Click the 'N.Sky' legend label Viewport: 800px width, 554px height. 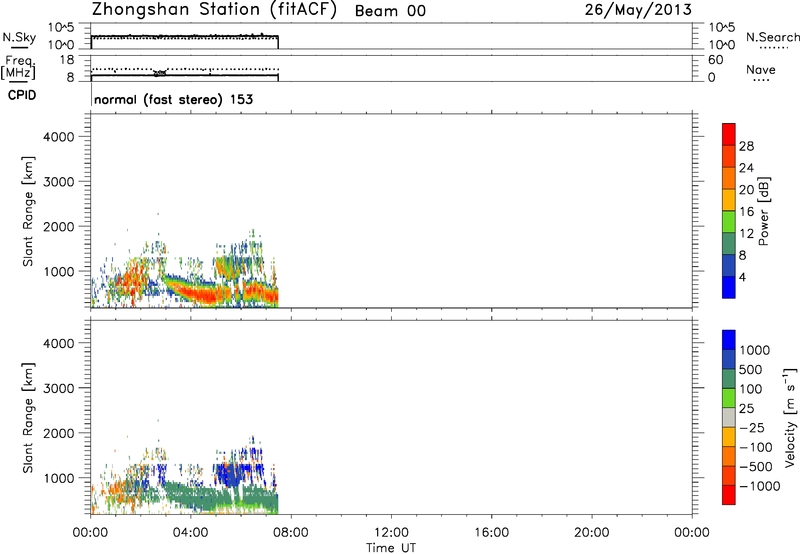click(19, 37)
